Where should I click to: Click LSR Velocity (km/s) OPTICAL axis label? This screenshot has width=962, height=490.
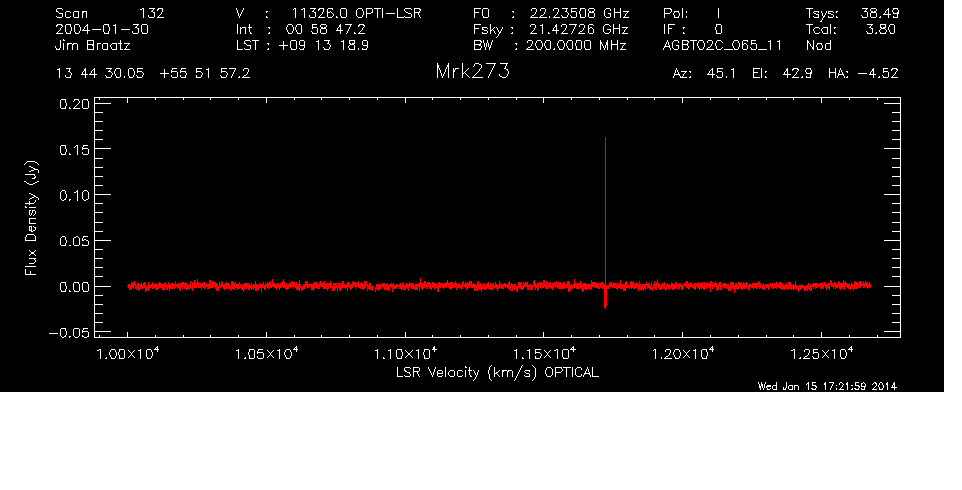click(497, 372)
